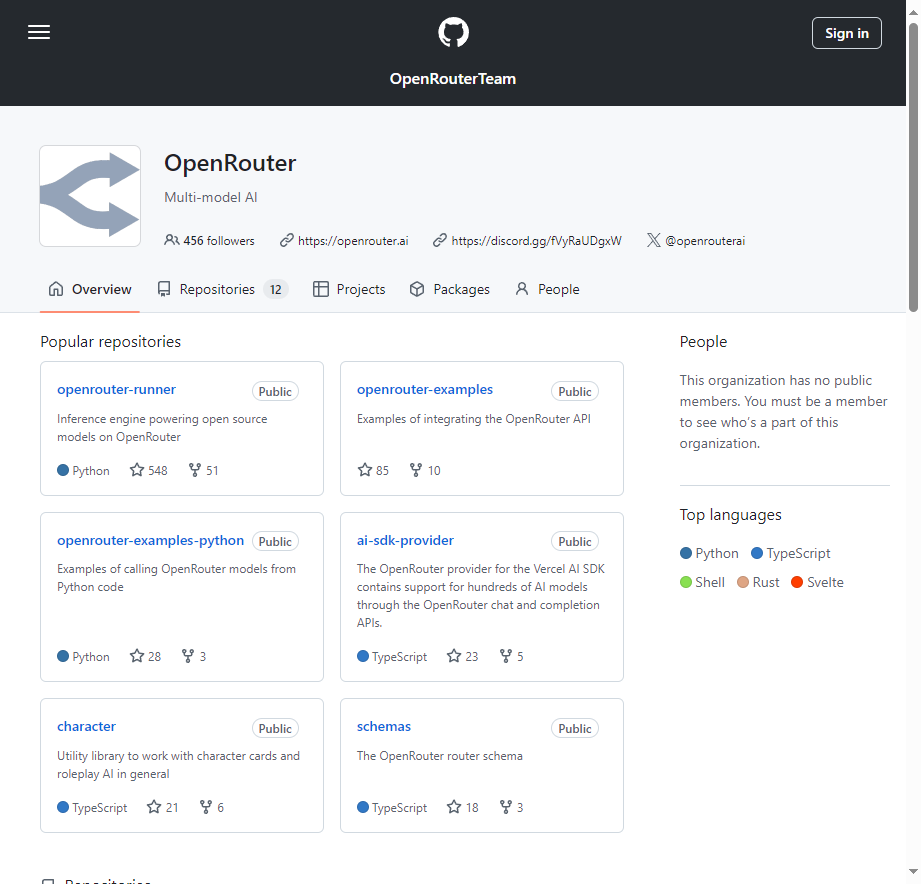Click the page's vertical scrollbar thumb
Viewport: 921px width, 884px height.
click(x=913, y=167)
